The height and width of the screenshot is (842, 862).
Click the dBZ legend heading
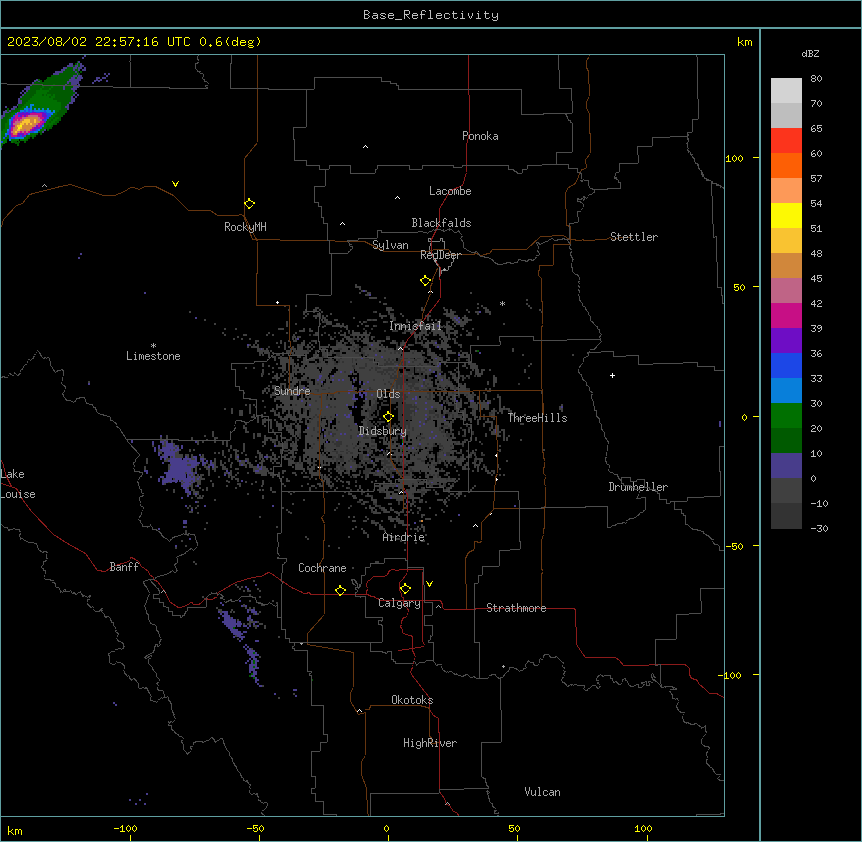[x=810, y=53]
